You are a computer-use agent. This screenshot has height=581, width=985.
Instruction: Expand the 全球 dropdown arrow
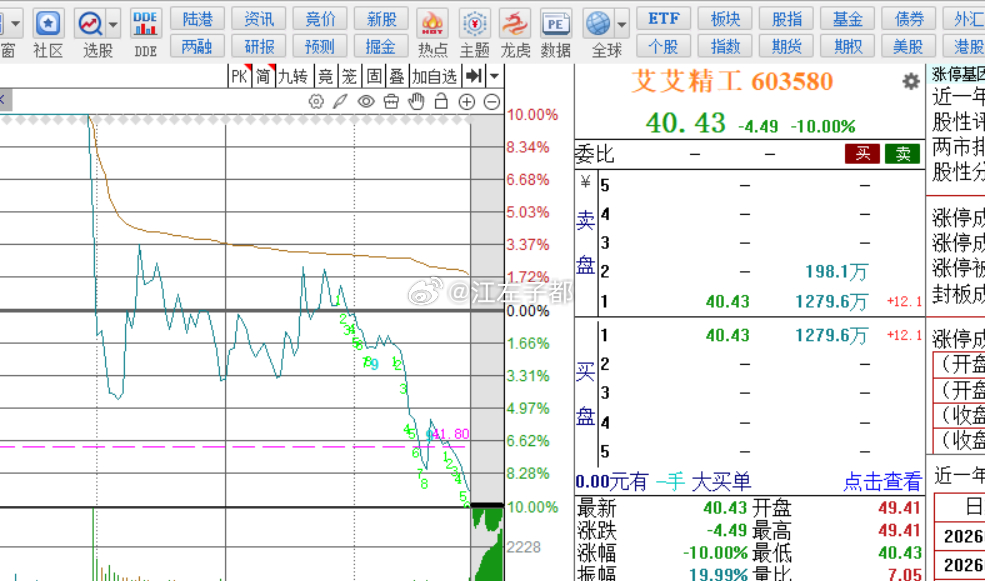click(x=621, y=24)
